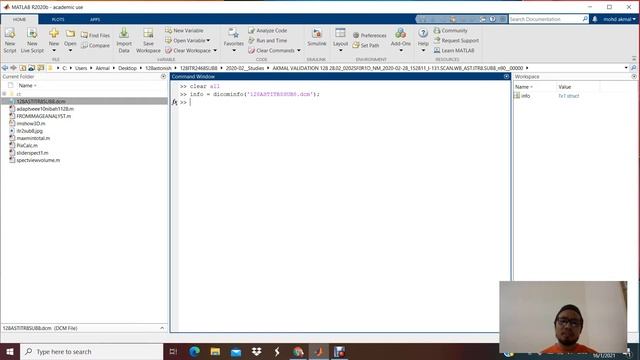Click the taskbar search box
Viewport: 640px width, 360px height.
(91, 351)
